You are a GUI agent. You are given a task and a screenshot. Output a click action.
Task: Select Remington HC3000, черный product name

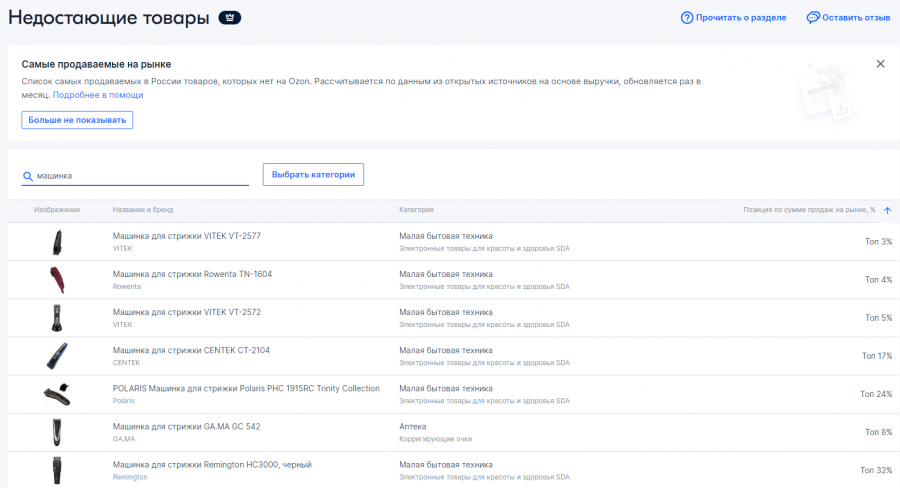pyautogui.click(x=212, y=464)
